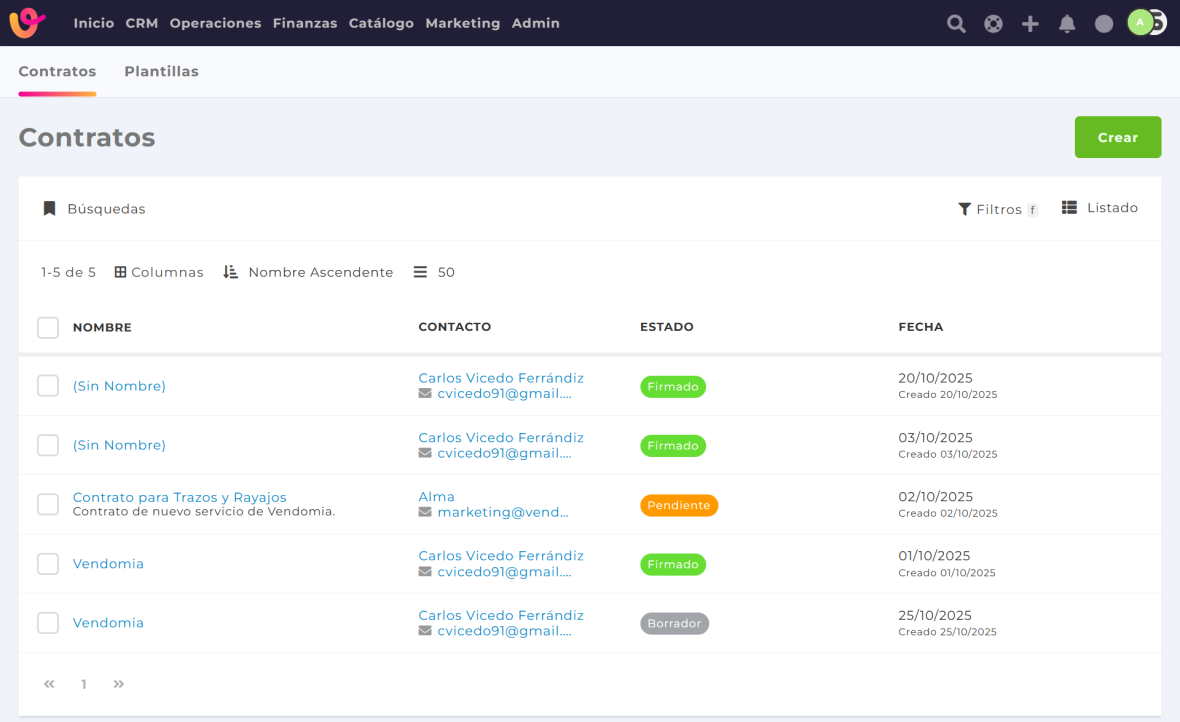Check the Contrato para Trazos y Rayajos row
Screen dimensions: 1180x722
pyautogui.click(x=48, y=505)
